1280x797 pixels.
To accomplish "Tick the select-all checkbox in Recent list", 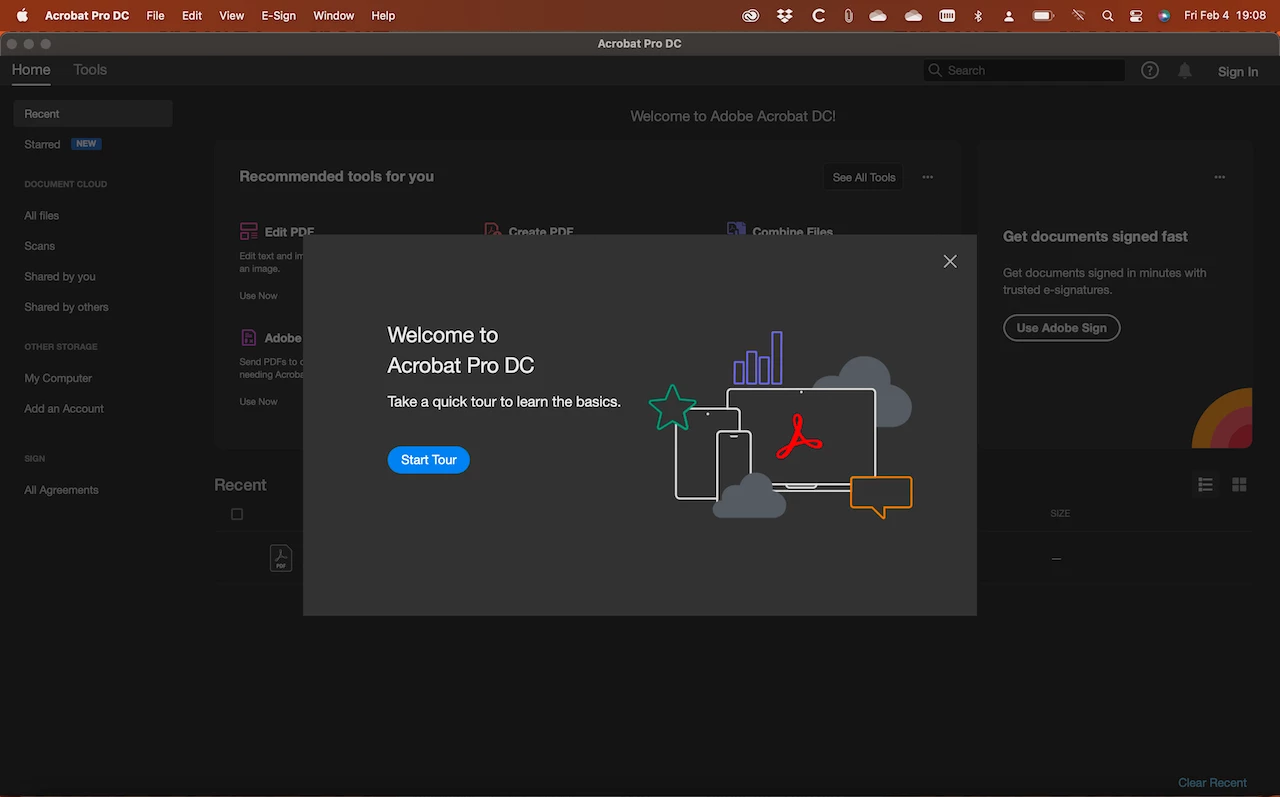I will tap(237, 514).
